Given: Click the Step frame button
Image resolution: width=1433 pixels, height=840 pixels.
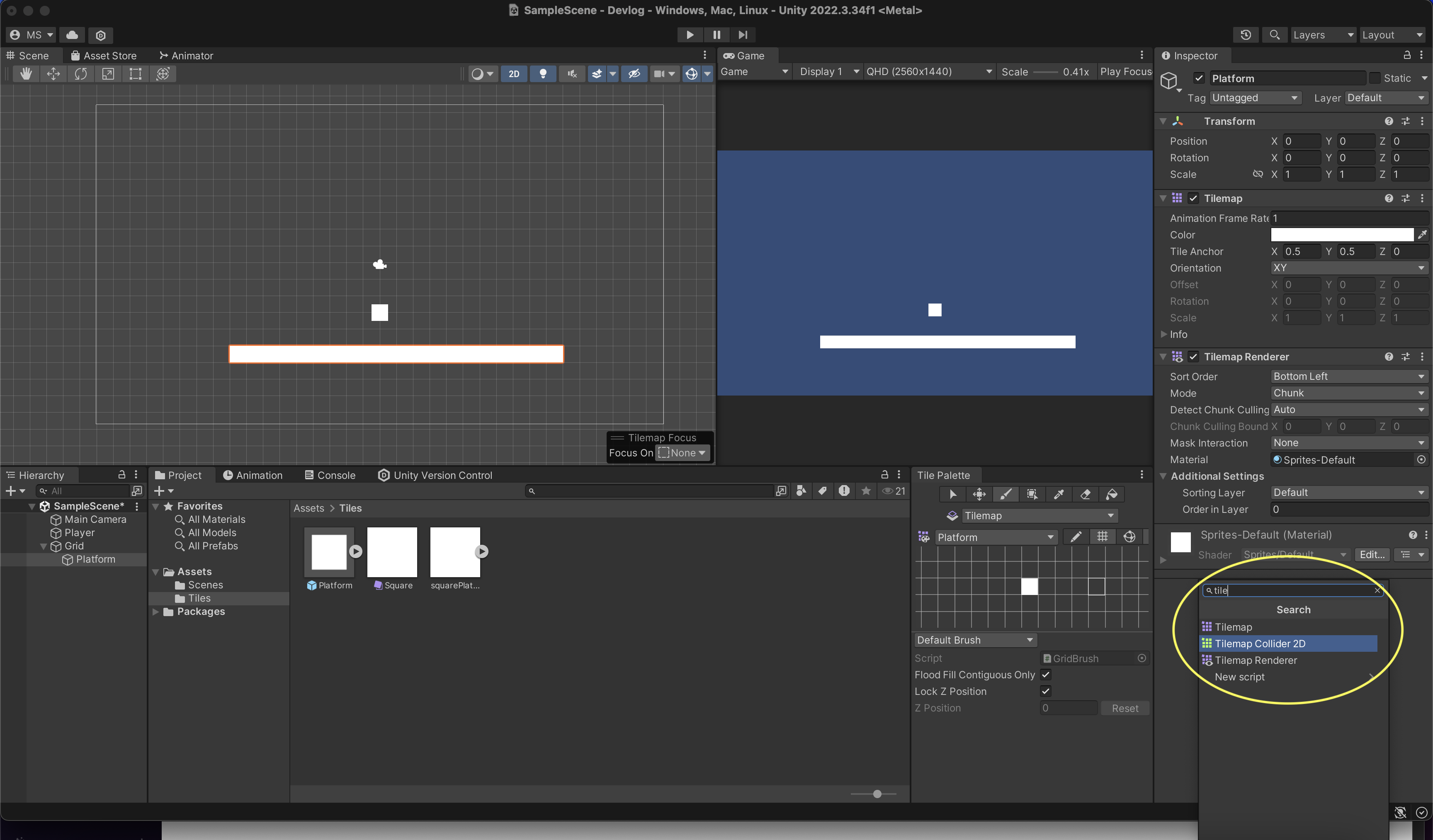Looking at the screenshot, I should pos(743,35).
